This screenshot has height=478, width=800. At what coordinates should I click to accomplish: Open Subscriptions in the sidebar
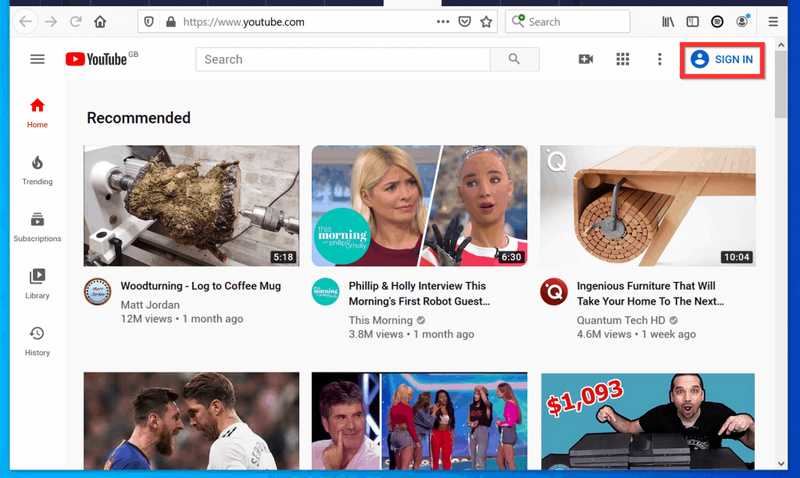37,228
